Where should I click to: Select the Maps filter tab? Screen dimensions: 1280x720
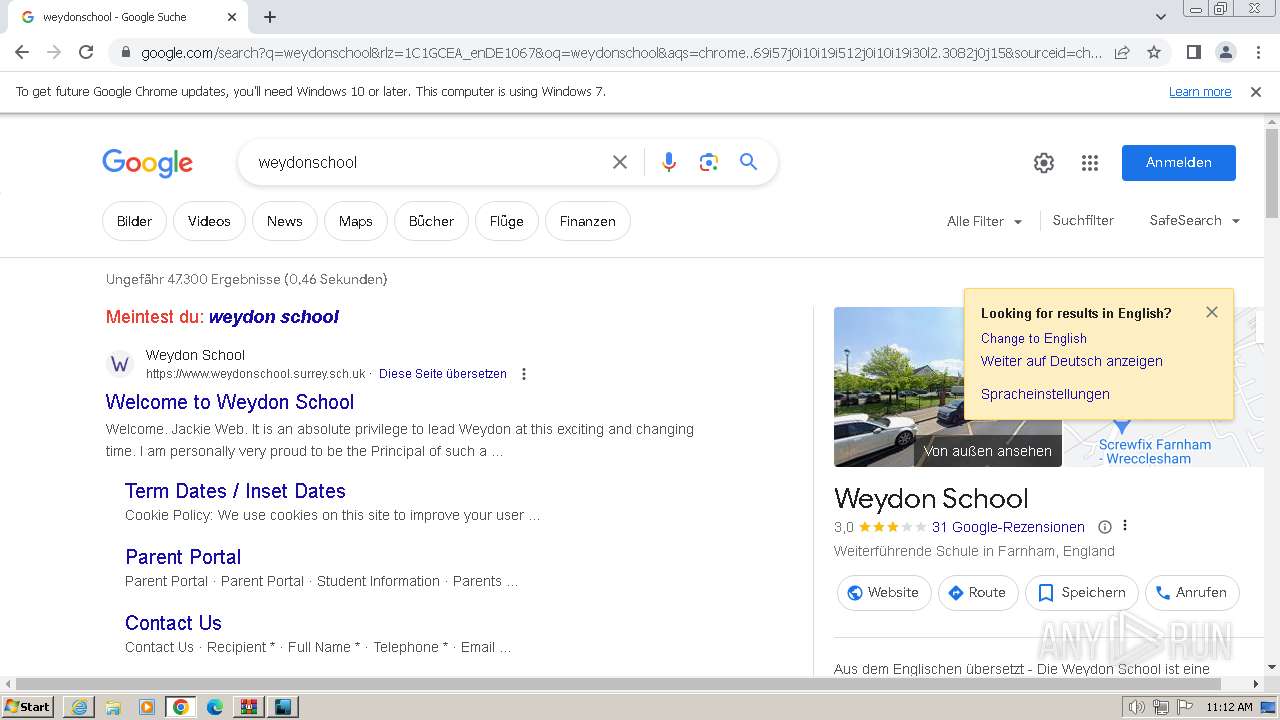355,221
